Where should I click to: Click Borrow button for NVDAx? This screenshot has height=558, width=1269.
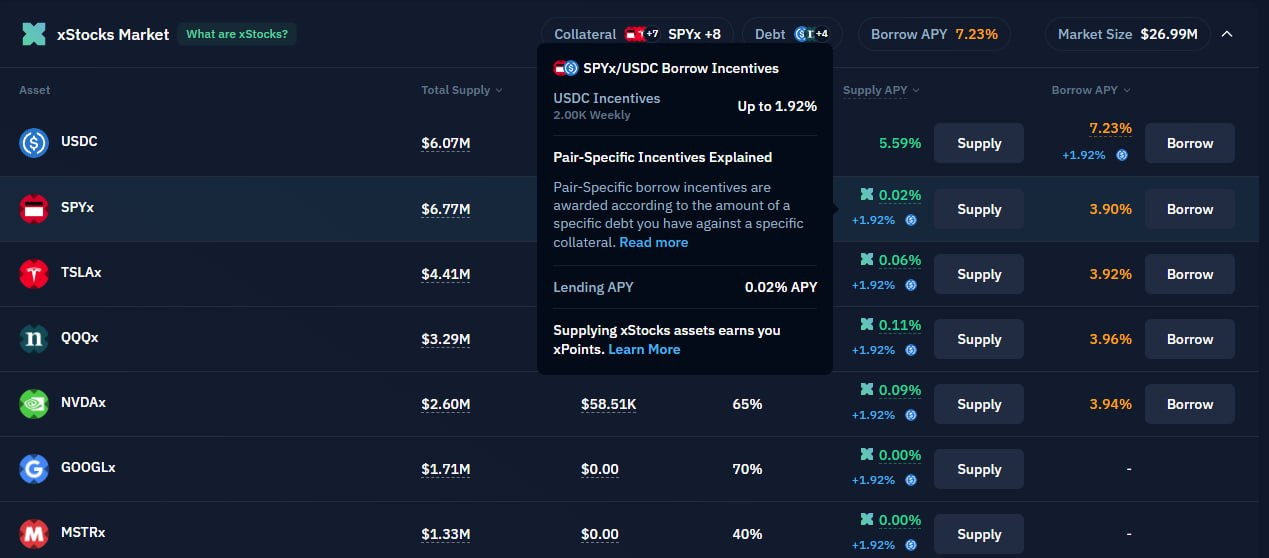pyautogui.click(x=1190, y=404)
